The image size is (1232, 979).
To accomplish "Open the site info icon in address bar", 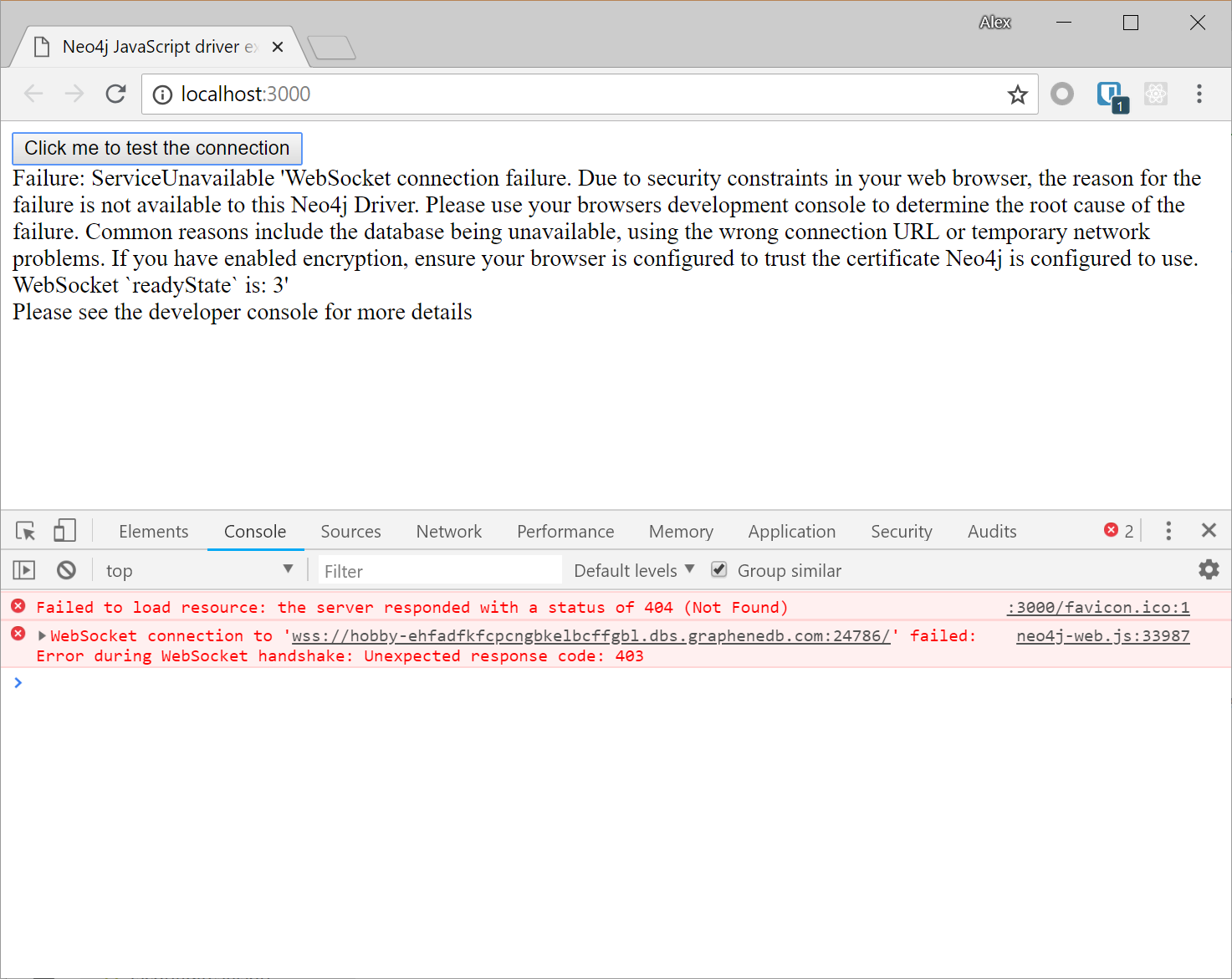I will (x=161, y=94).
